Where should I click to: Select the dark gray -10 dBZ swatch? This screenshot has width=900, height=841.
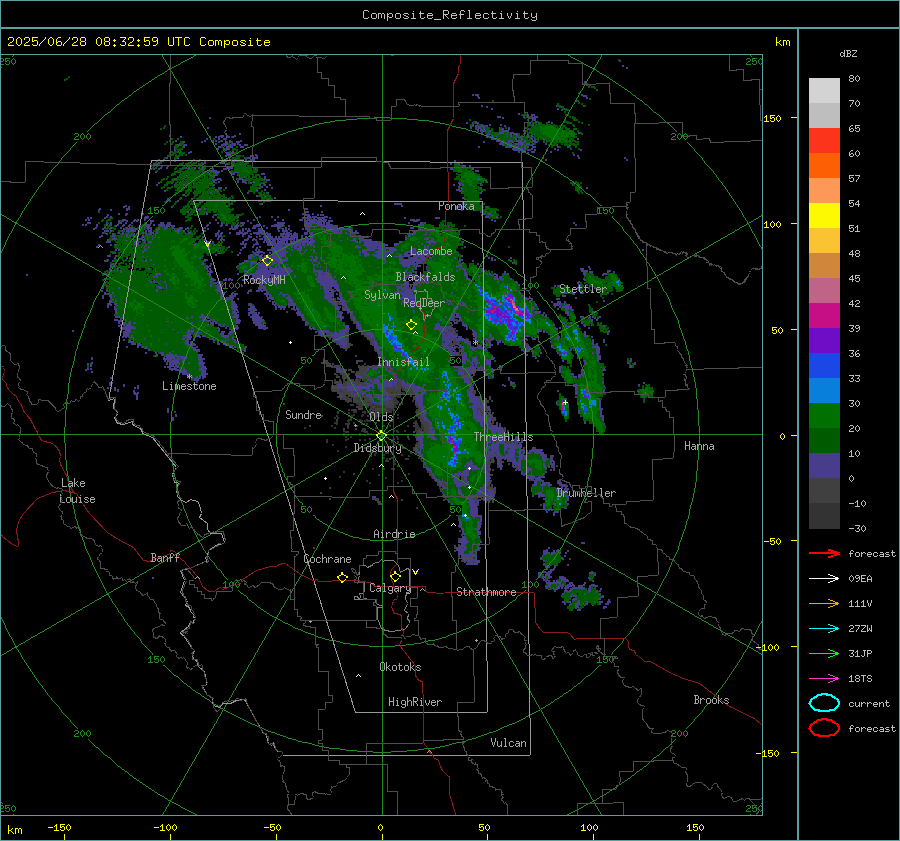824,516
